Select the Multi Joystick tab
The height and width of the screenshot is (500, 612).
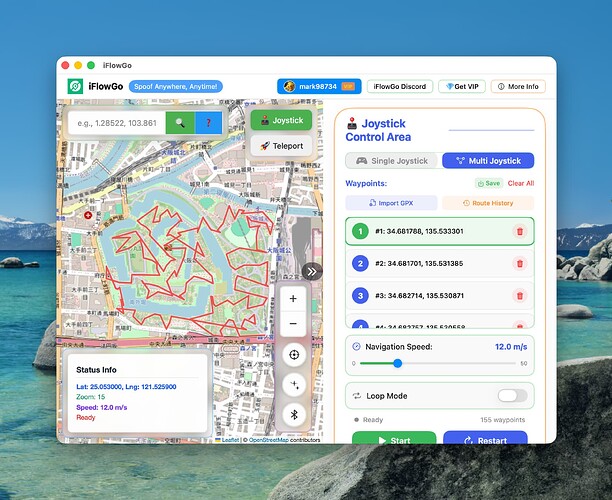point(488,161)
